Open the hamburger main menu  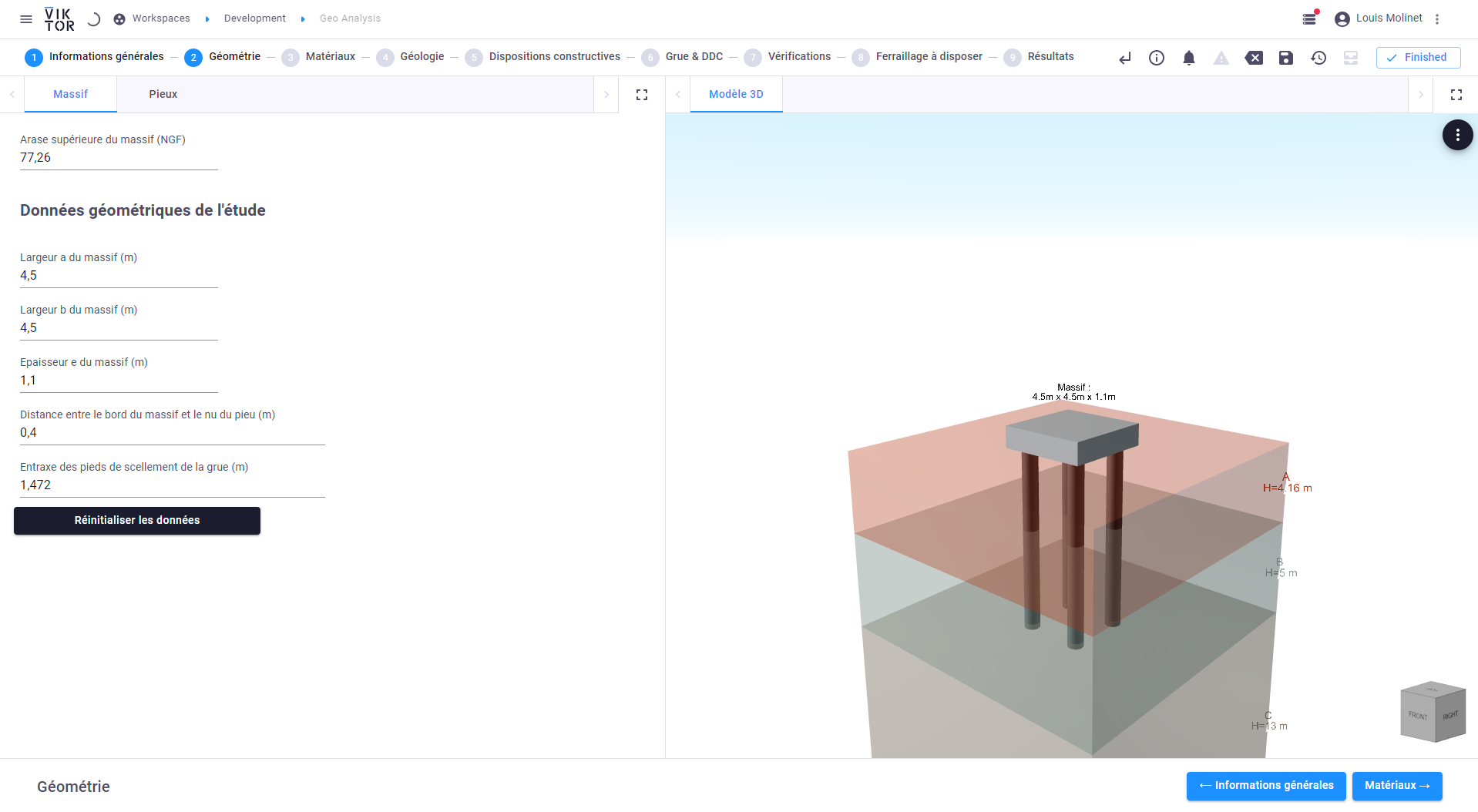click(x=26, y=19)
